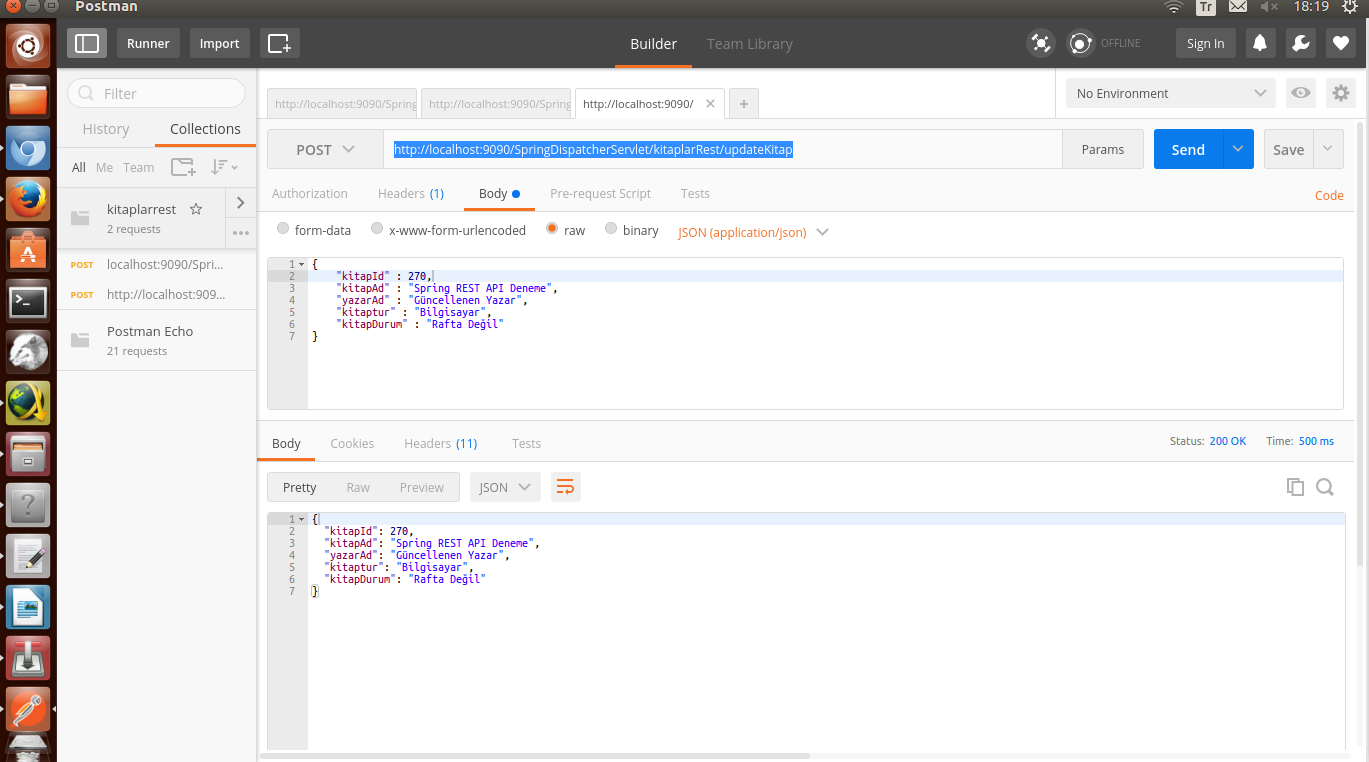Open the request Authorization tab
Viewport: 1369px width, 762px height.
pos(310,194)
